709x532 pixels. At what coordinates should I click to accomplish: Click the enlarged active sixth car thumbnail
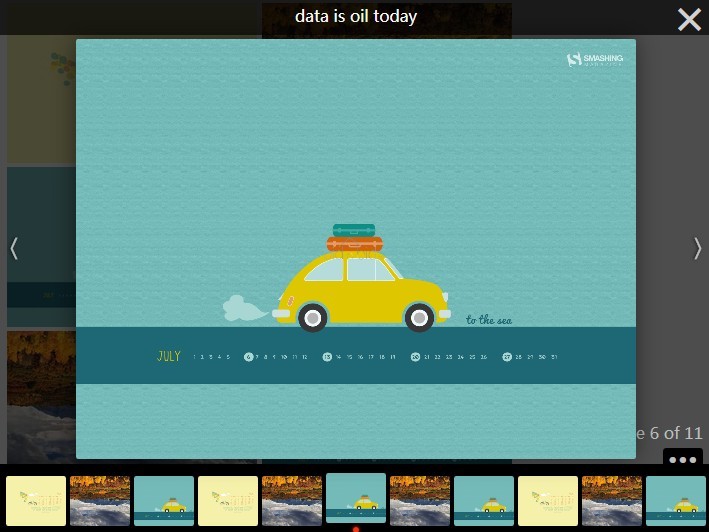[x=356, y=498]
